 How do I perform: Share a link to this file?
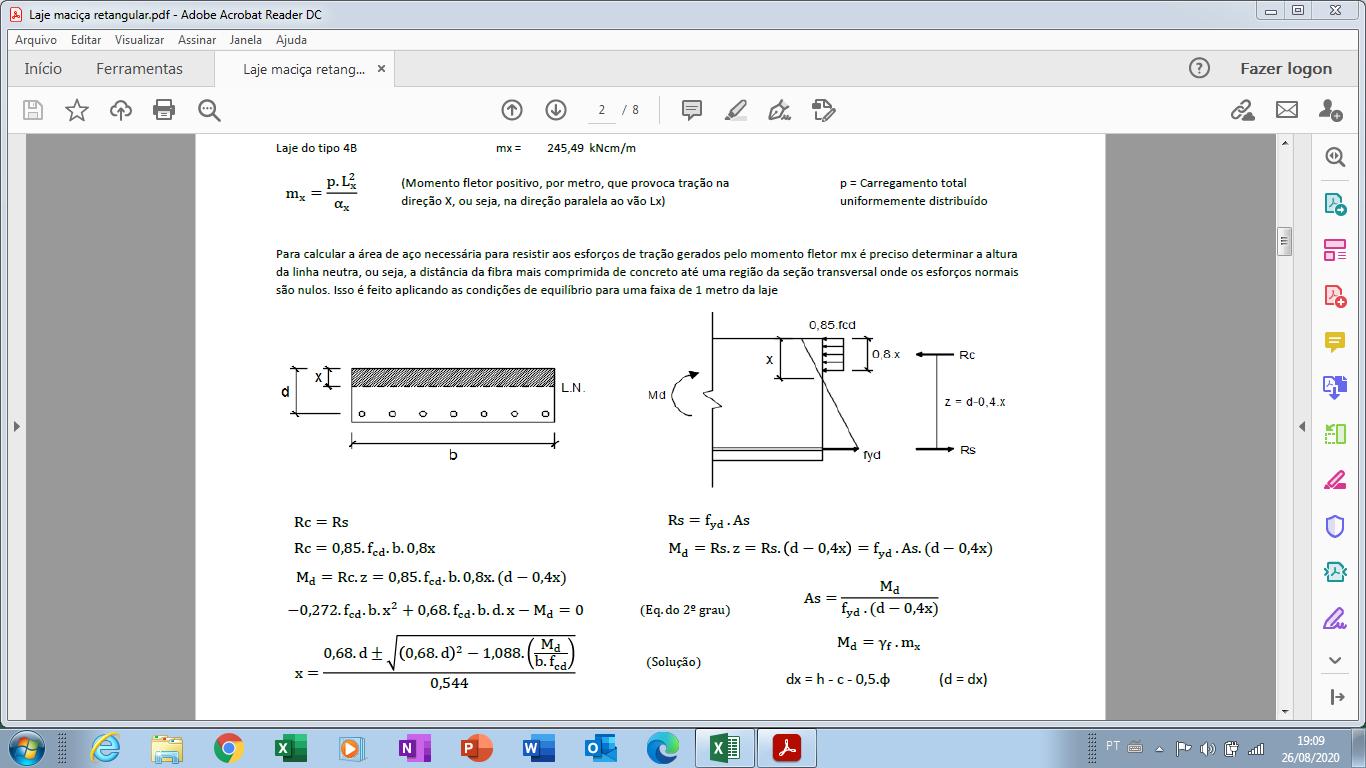point(1242,110)
